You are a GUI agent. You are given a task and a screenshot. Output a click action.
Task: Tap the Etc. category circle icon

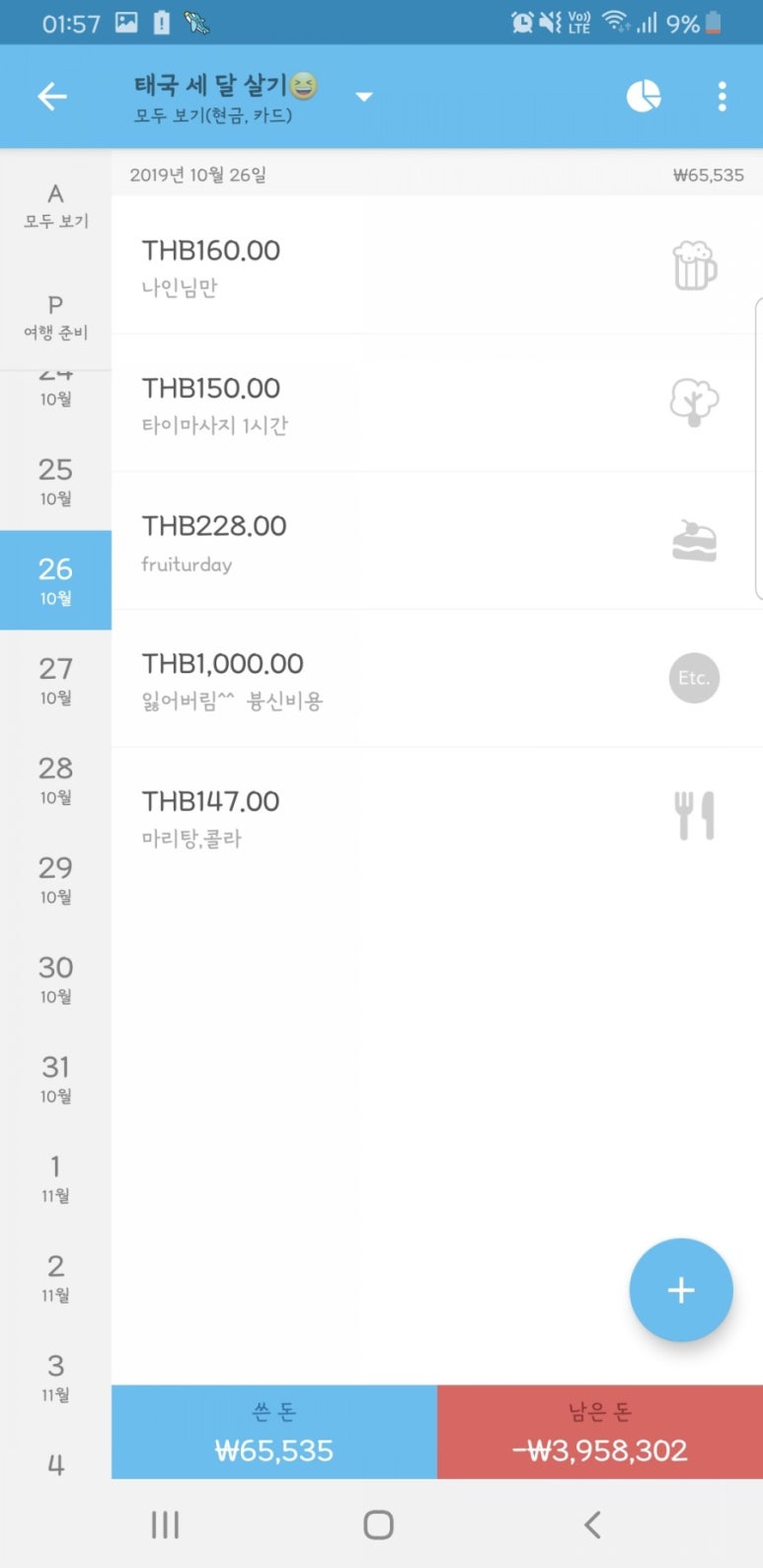click(694, 678)
